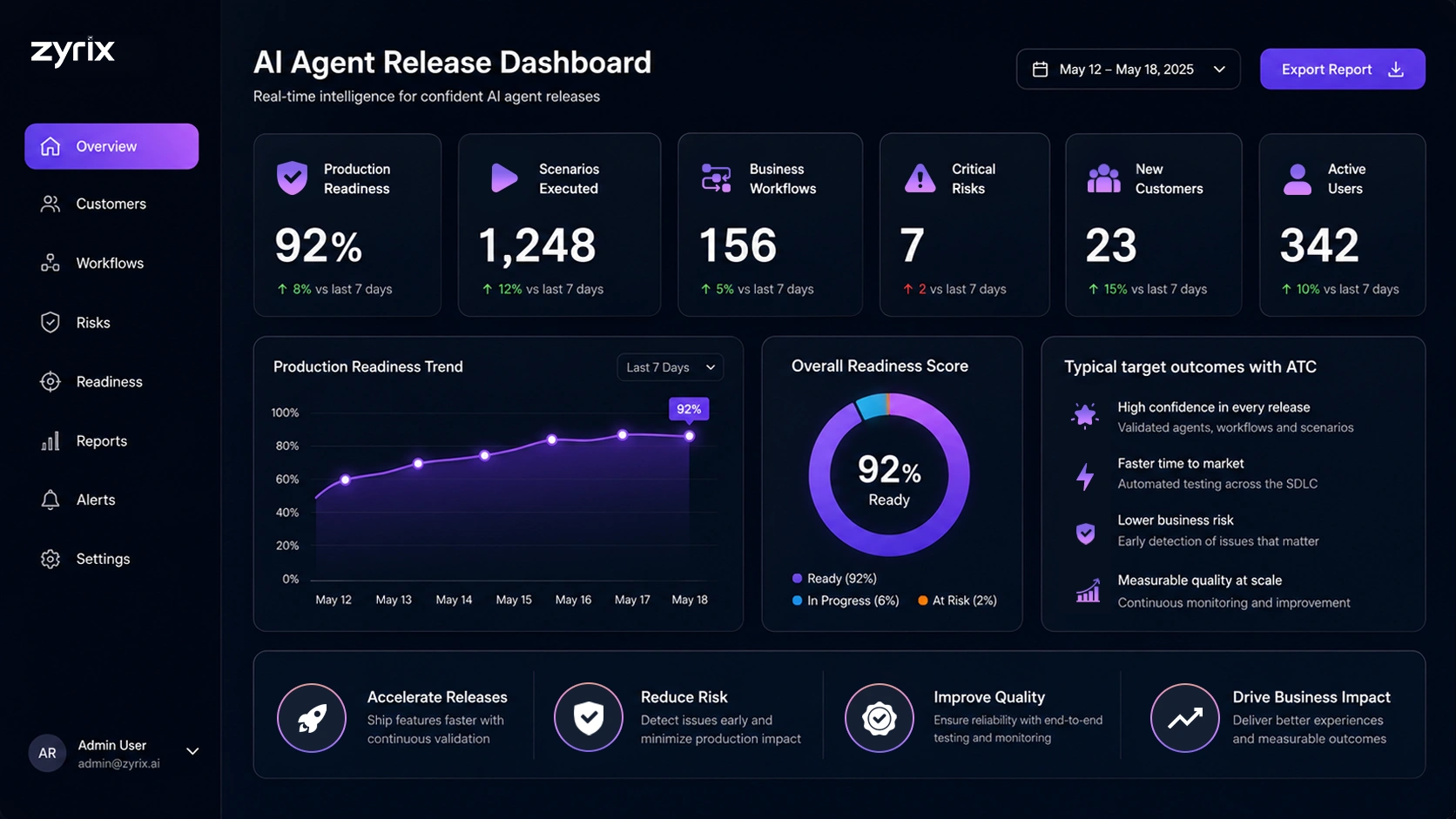Click the Accelerate Releases heading
The width and height of the screenshot is (1456, 819).
(x=437, y=697)
